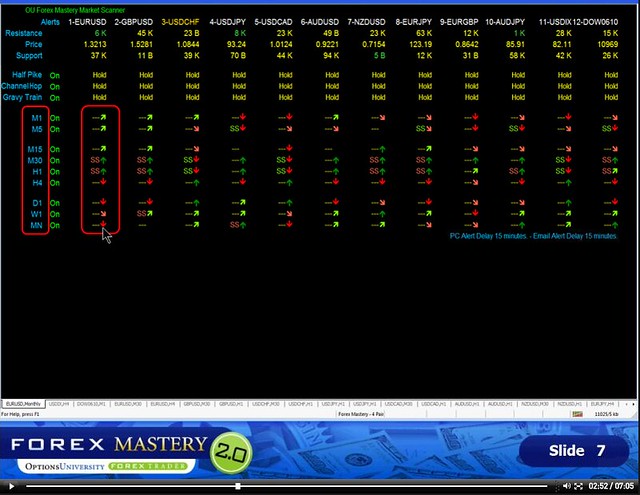Click the Half Pike Hold under EURUSD

tap(99, 75)
